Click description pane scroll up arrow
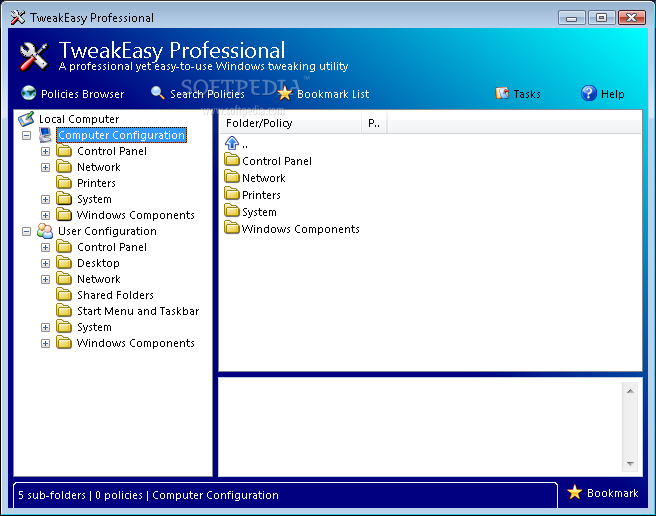656x516 pixels. [630, 391]
